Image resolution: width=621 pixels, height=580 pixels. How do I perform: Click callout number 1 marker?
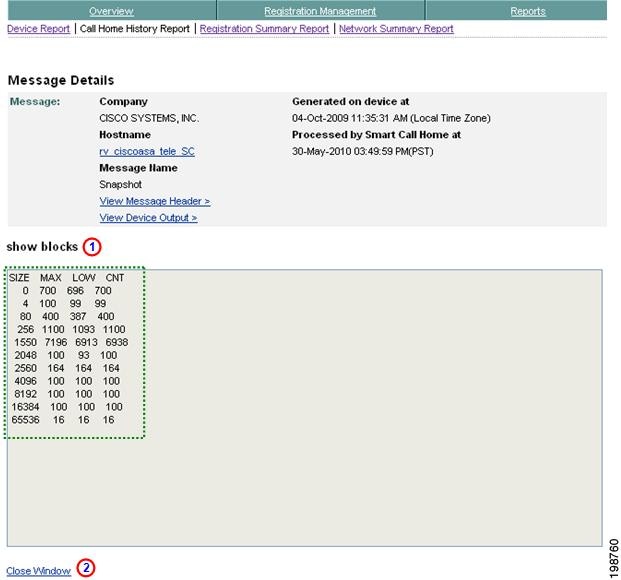coord(92,247)
